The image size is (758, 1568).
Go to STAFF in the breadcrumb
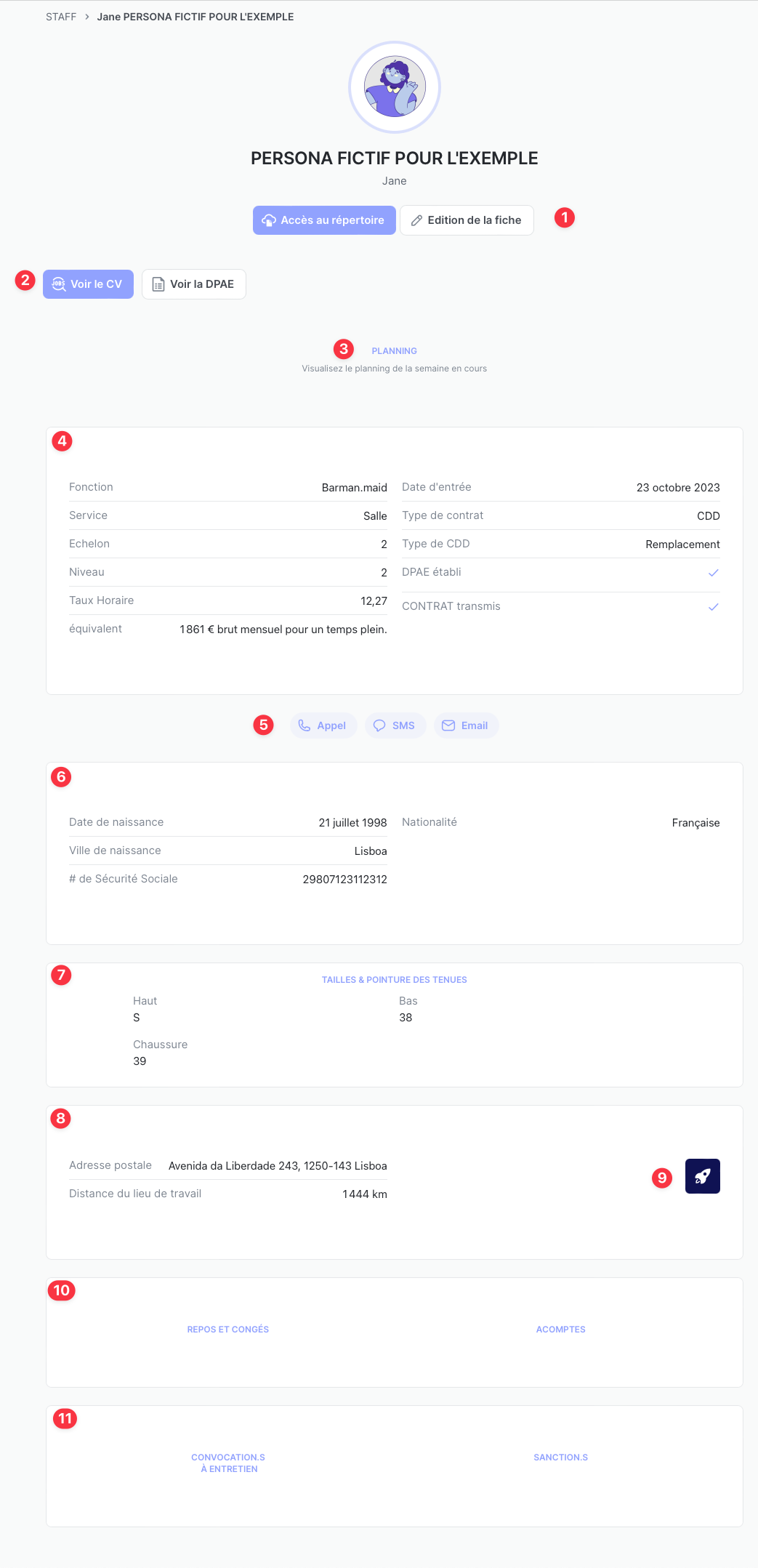point(61,17)
